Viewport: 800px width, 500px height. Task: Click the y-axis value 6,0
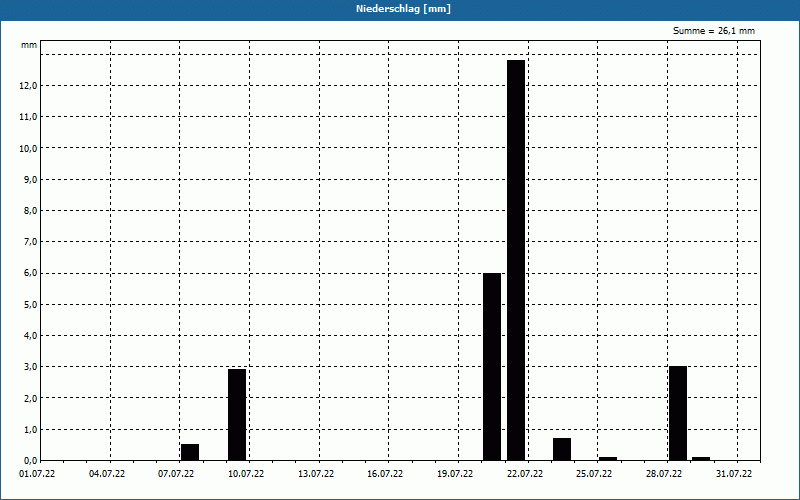click(x=30, y=273)
